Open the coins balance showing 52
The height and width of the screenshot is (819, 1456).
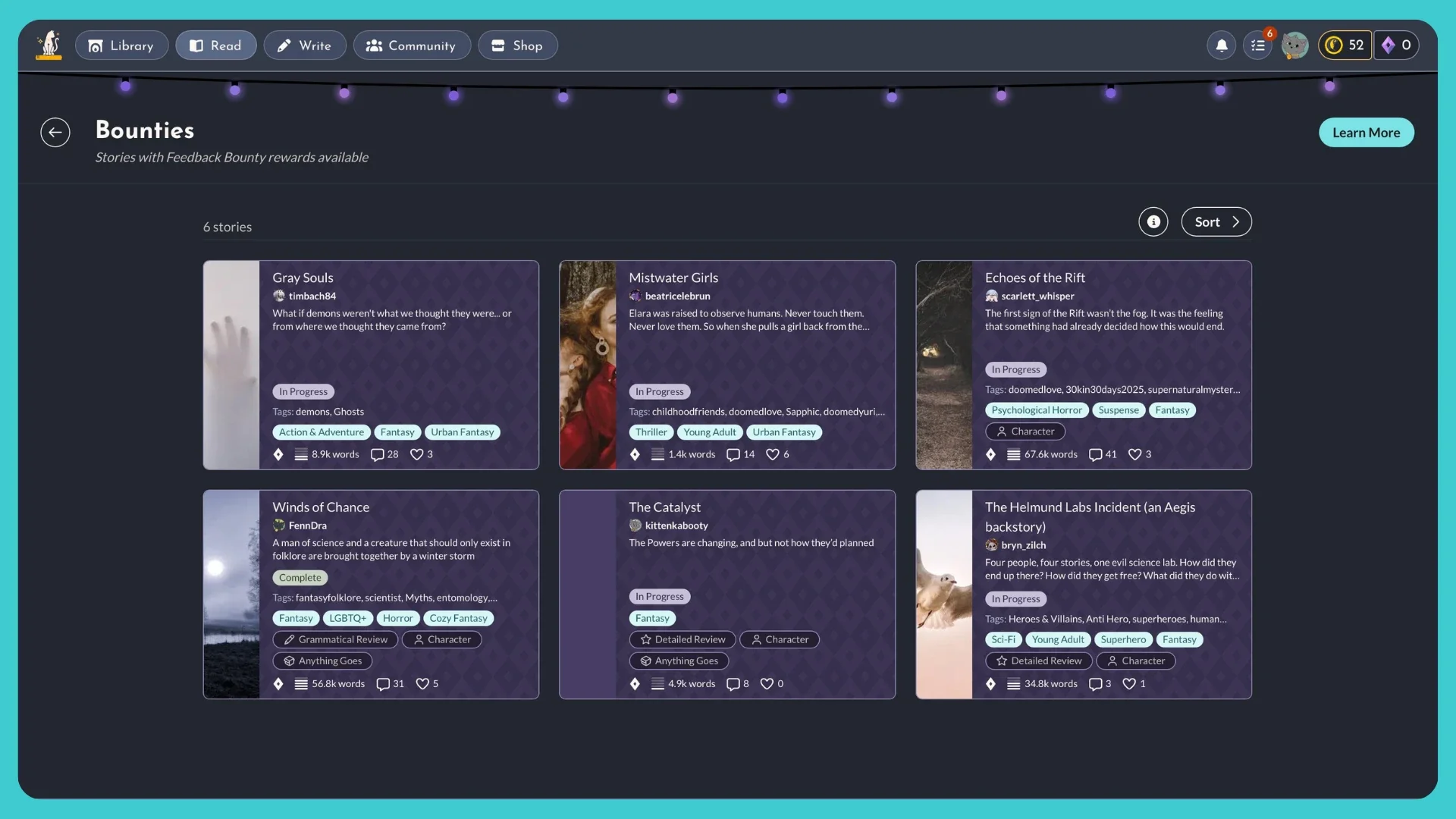[x=1345, y=45]
